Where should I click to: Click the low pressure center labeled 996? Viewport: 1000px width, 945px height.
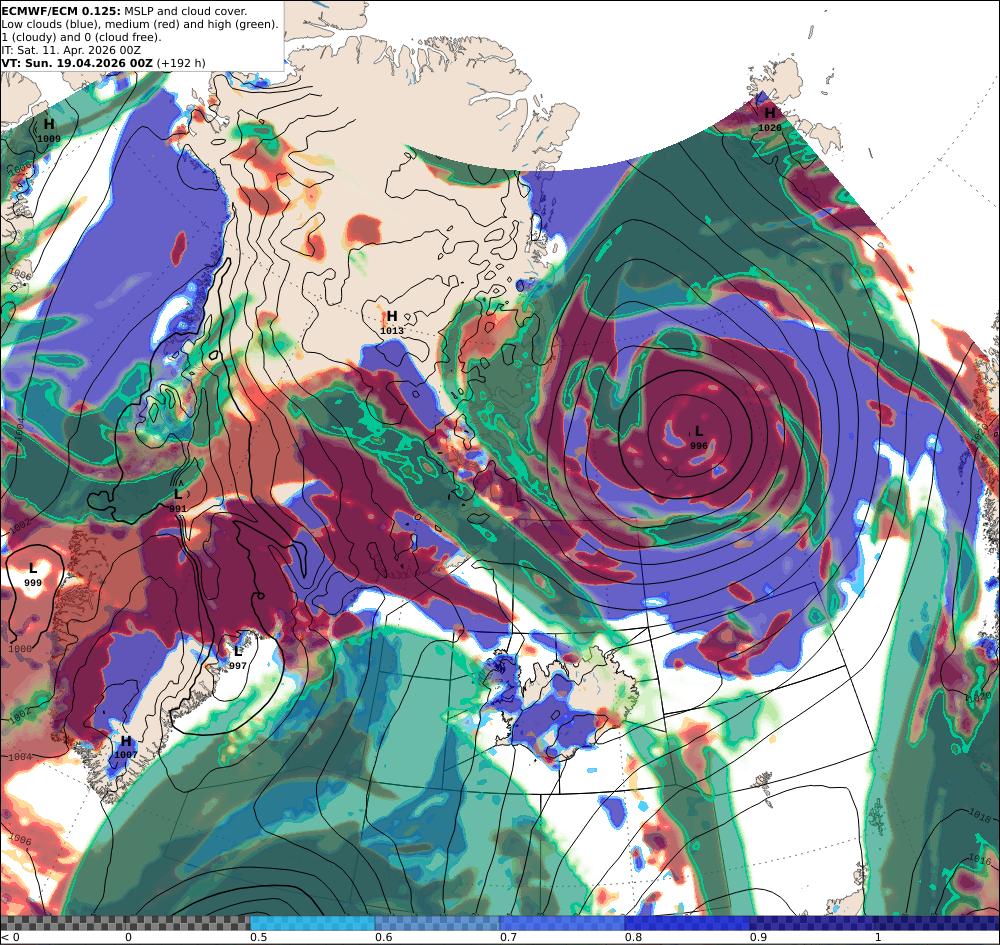click(x=698, y=437)
